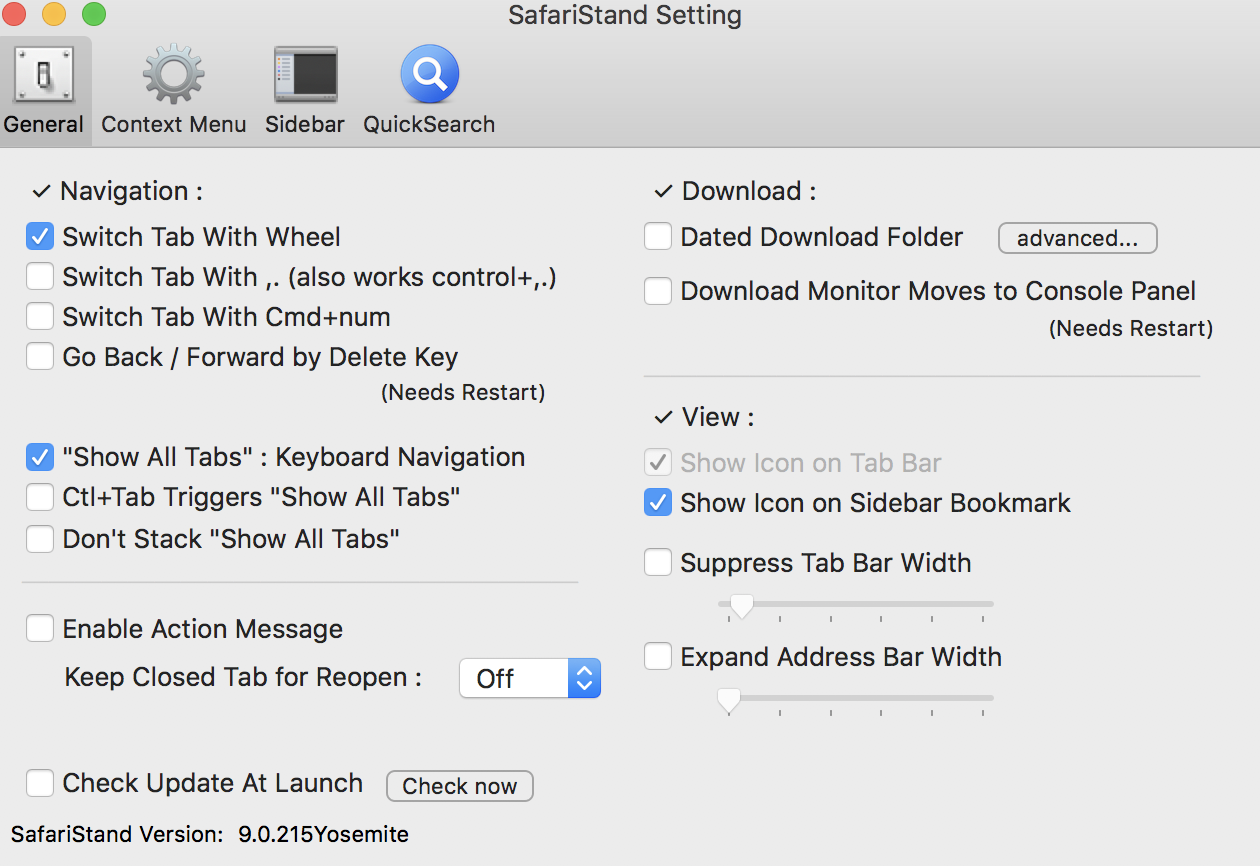Click (Needs Restart) note under Navigation
Image resolution: width=1260 pixels, height=866 pixels.
pos(463,393)
